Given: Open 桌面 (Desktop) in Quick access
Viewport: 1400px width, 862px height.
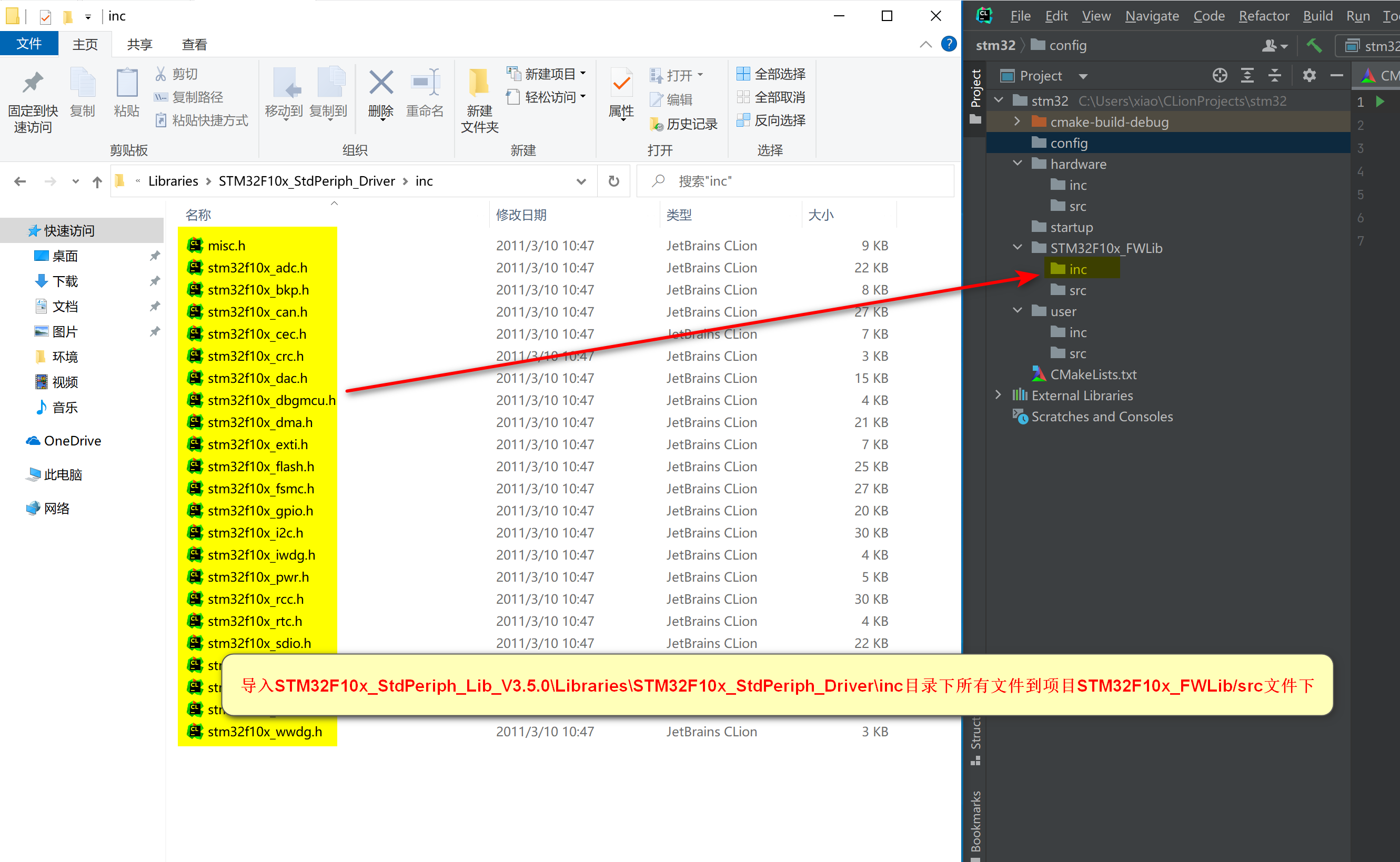Looking at the screenshot, I should coord(65,256).
